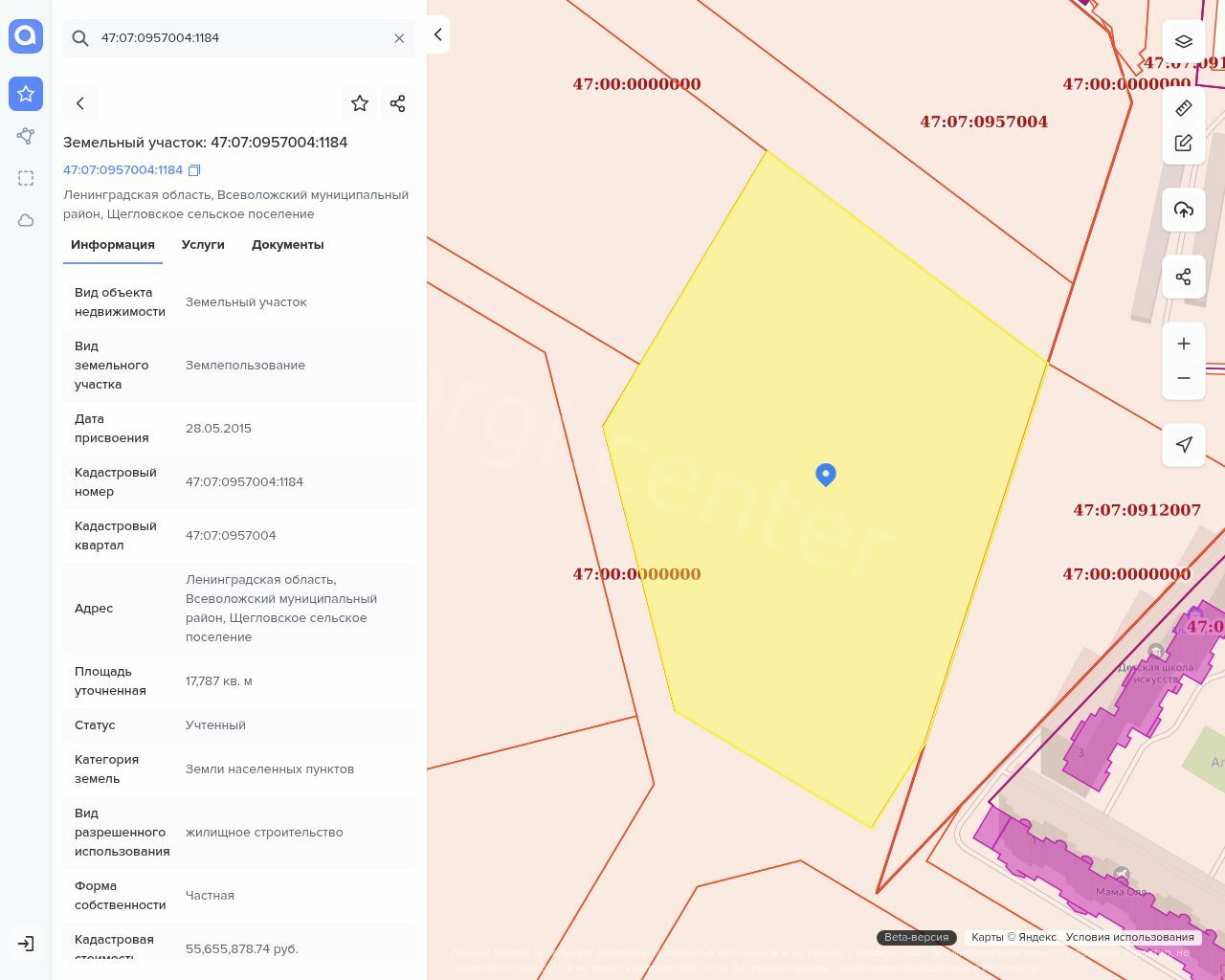Click the cadastral number search input
Viewport: 1225px width, 980px height.
239,38
